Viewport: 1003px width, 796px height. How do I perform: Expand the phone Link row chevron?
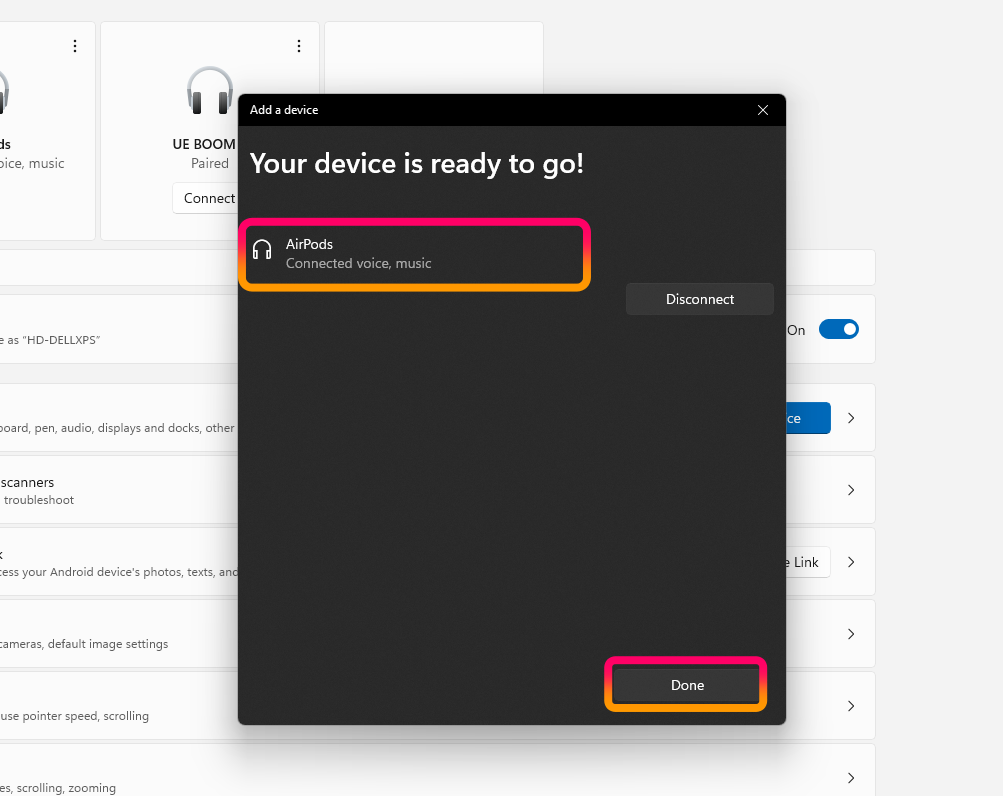[x=851, y=562]
